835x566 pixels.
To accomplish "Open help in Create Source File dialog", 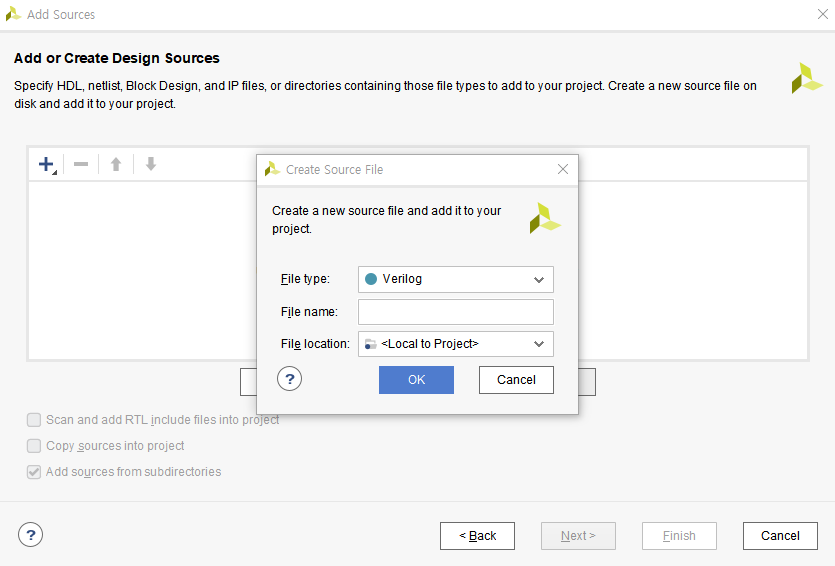I will pyautogui.click(x=290, y=379).
